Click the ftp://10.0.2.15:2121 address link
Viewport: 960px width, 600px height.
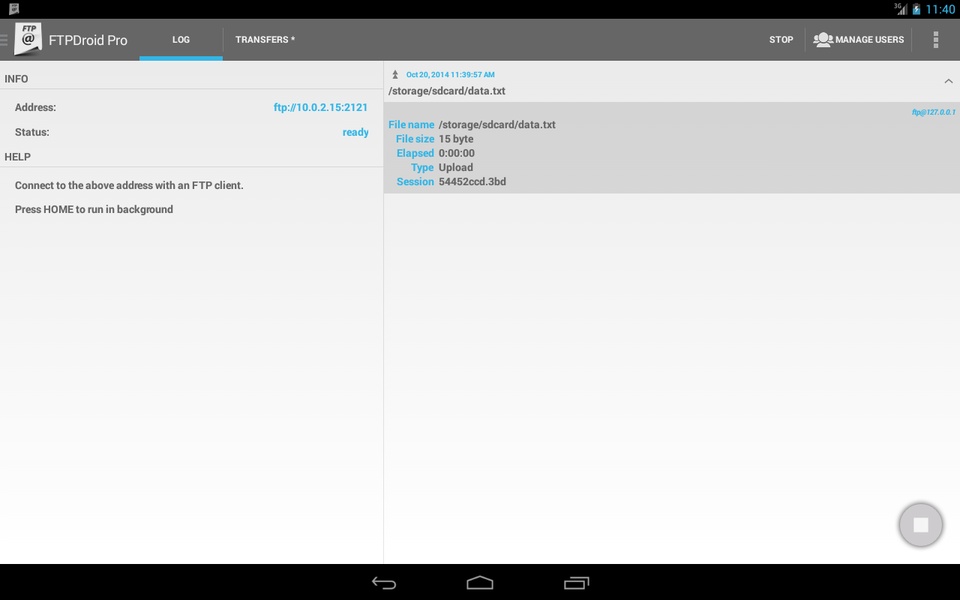pyautogui.click(x=320, y=107)
